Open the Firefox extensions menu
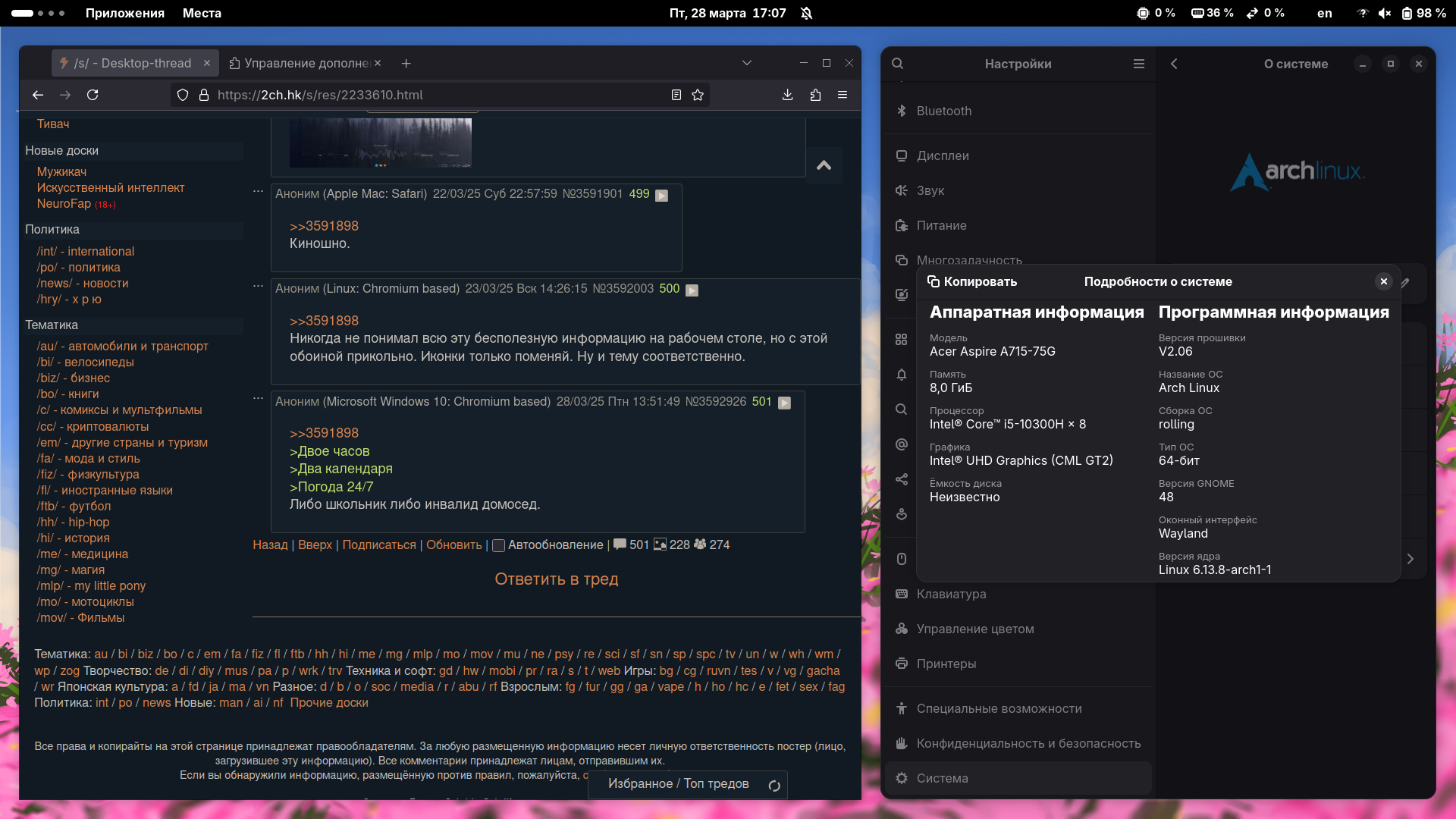Image resolution: width=1456 pixels, height=819 pixels. pos(815,95)
